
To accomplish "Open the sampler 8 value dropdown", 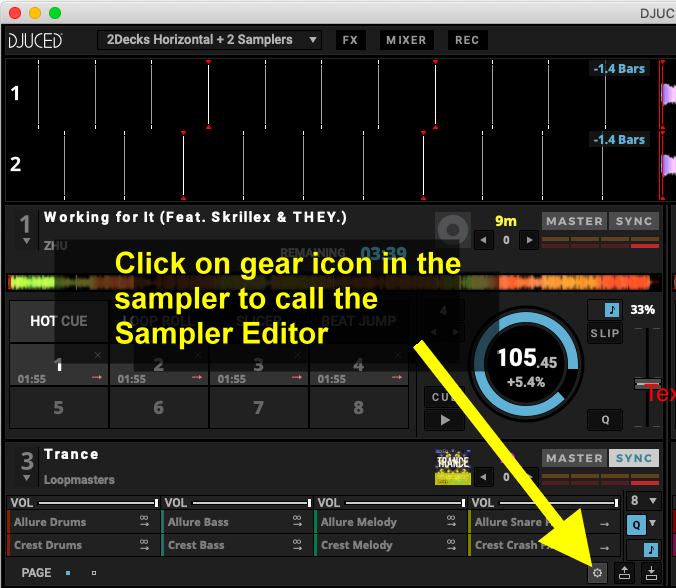I will (643, 500).
